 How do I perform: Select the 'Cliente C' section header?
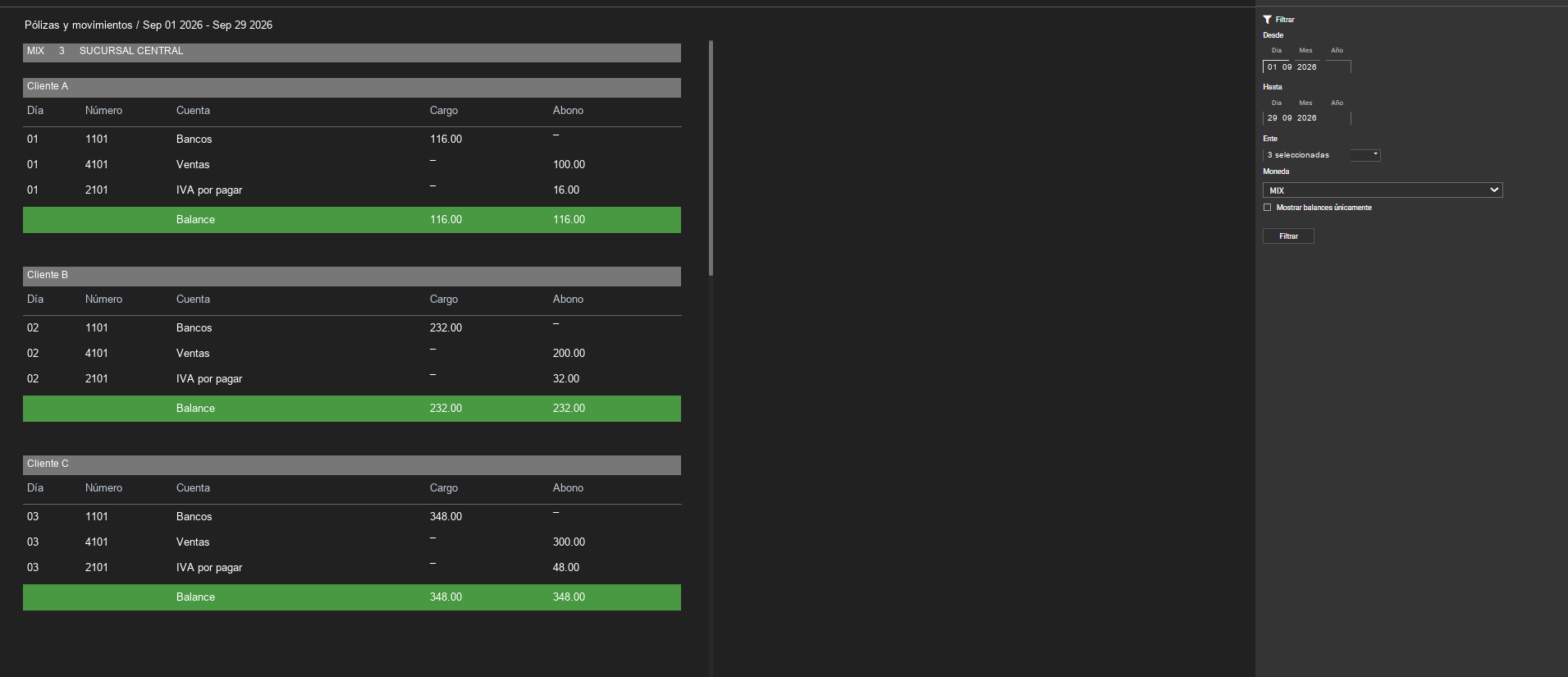click(x=352, y=464)
